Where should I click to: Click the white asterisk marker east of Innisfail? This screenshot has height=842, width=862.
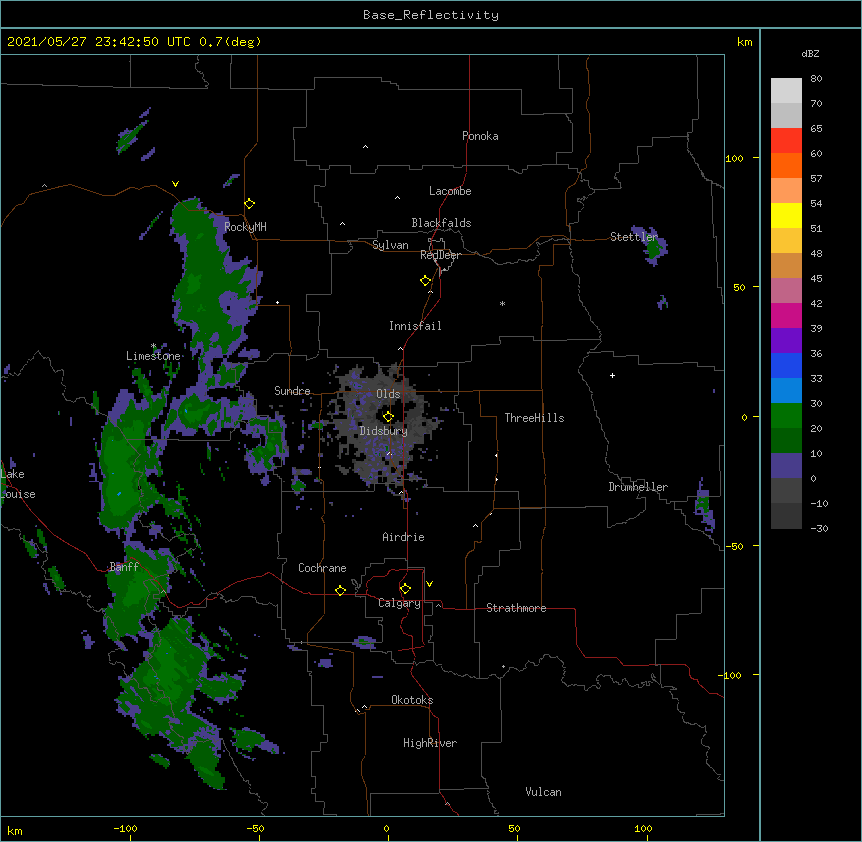pyautogui.click(x=502, y=303)
